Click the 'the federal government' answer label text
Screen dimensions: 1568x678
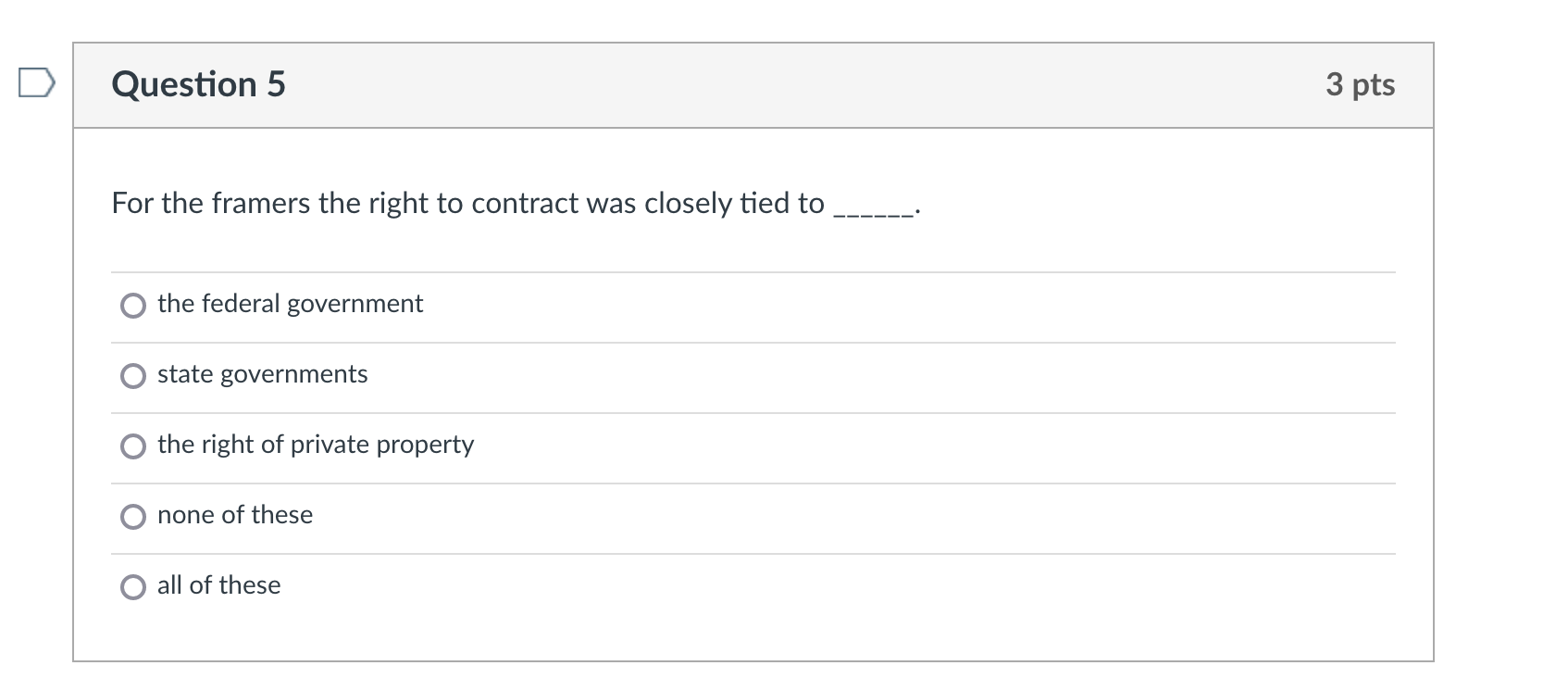(x=290, y=303)
